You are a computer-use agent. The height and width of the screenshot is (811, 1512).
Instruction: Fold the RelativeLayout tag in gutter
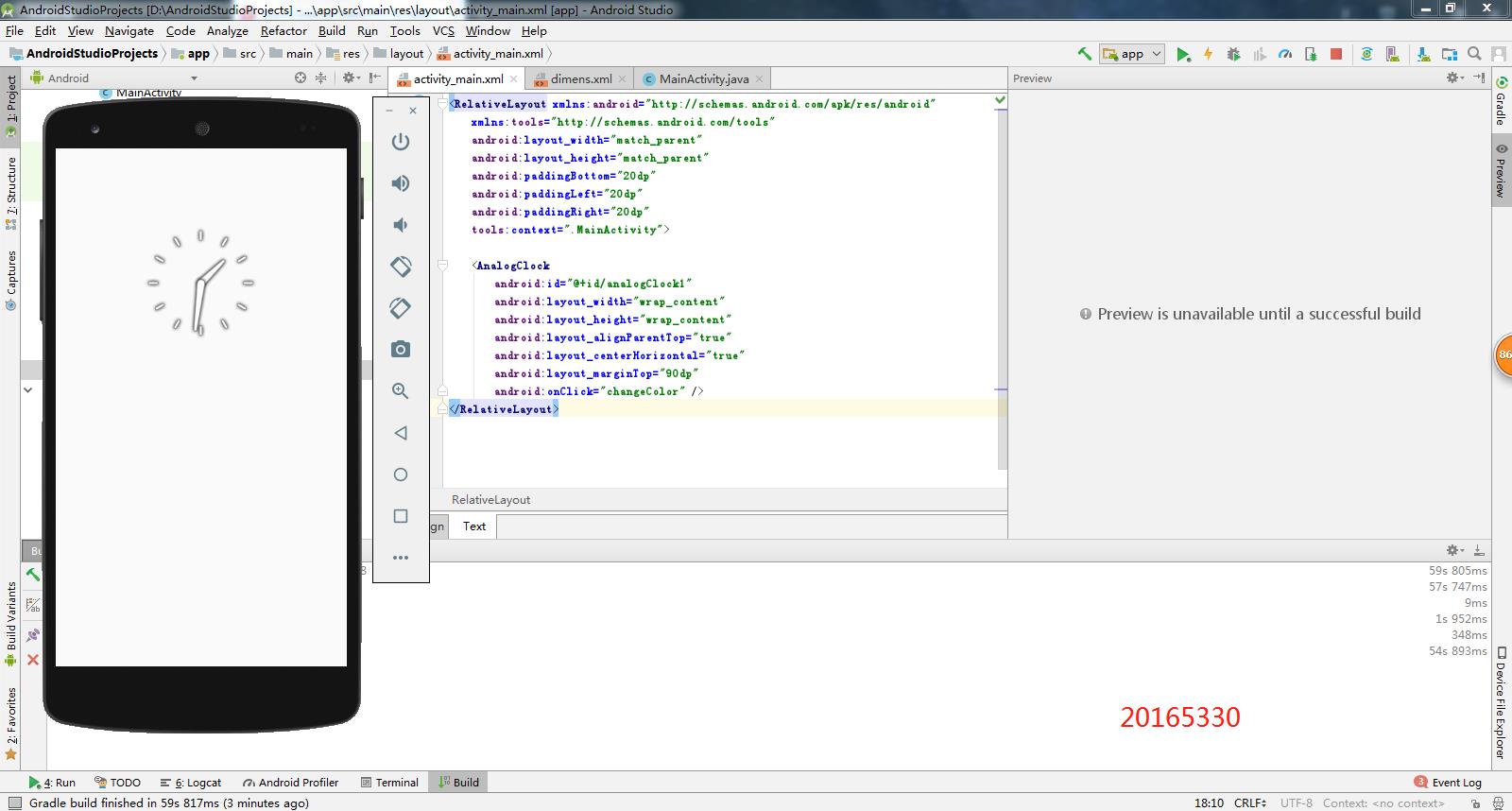pos(442,104)
